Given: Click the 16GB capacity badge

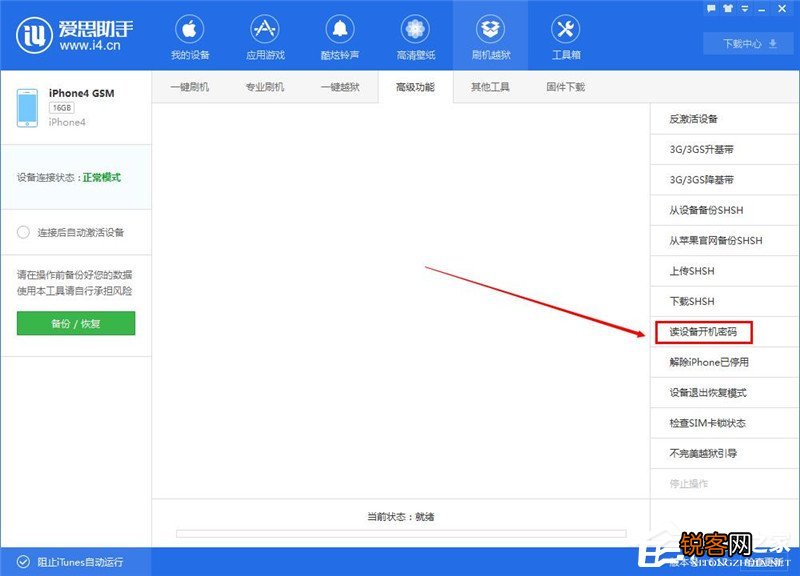Looking at the screenshot, I should pyautogui.click(x=62, y=108).
